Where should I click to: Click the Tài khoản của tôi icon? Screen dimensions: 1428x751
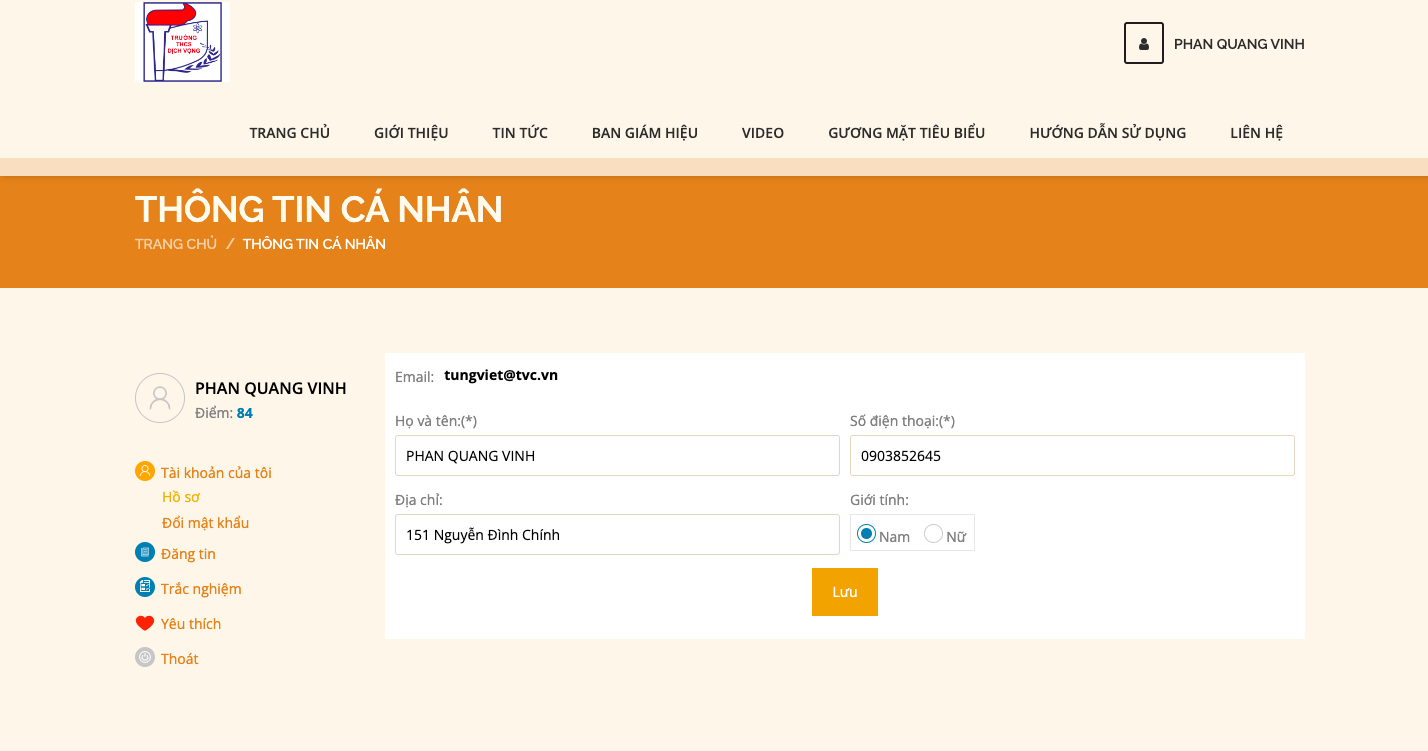tap(145, 472)
